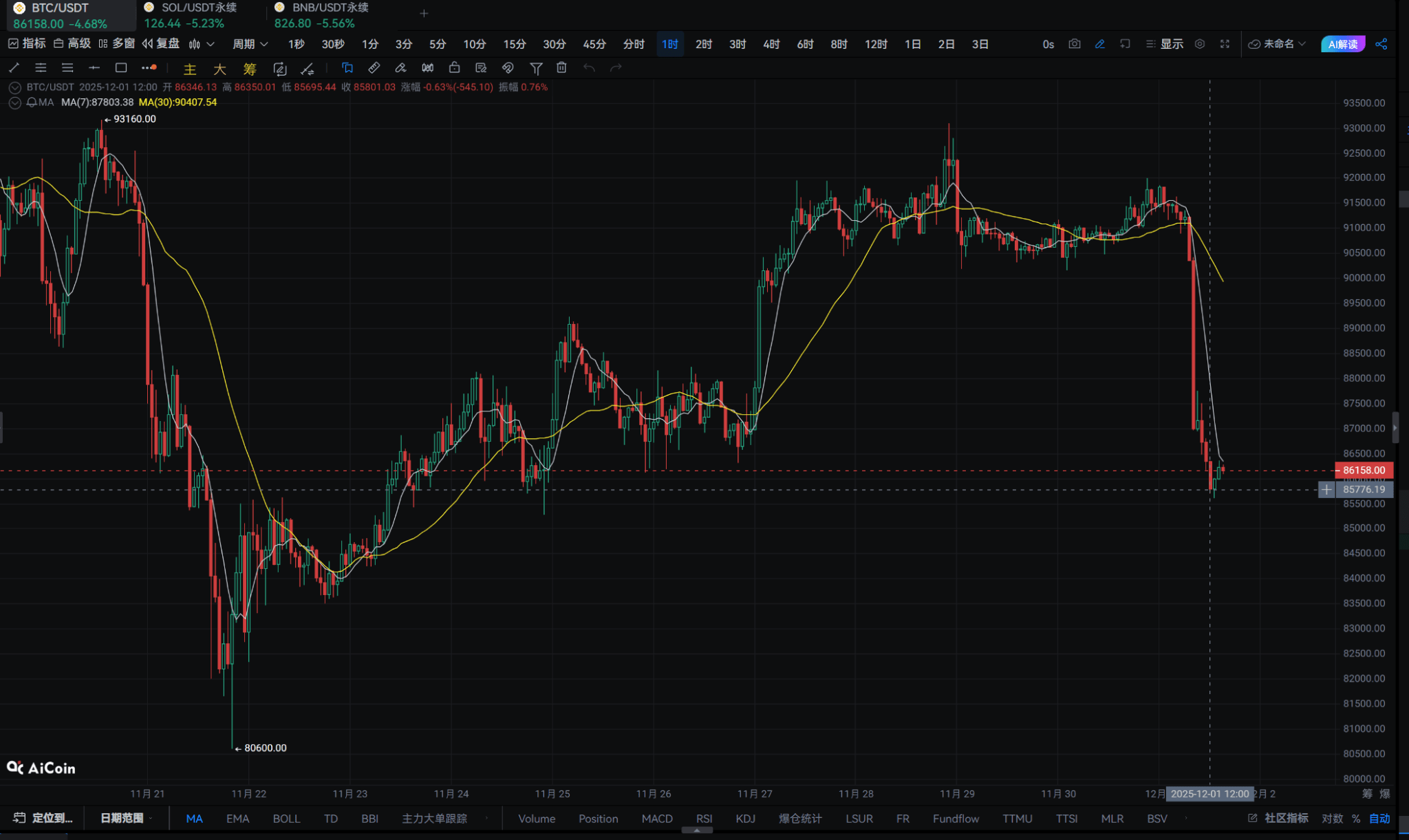Click the filter funnel icon

tap(536, 67)
